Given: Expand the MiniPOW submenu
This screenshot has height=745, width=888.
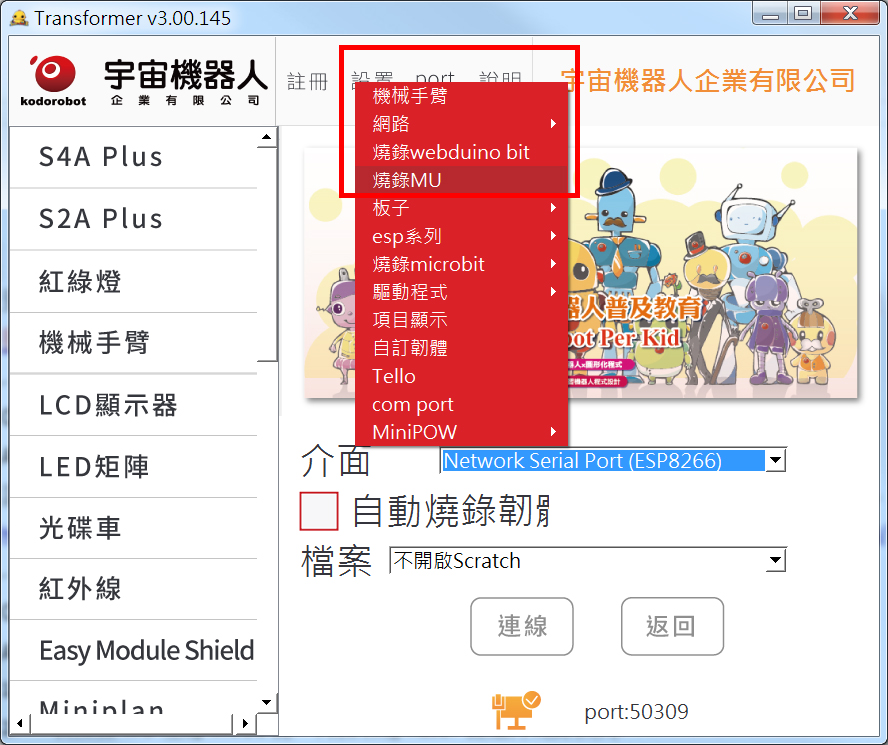Looking at the screenshot, I should coord(462,432).
